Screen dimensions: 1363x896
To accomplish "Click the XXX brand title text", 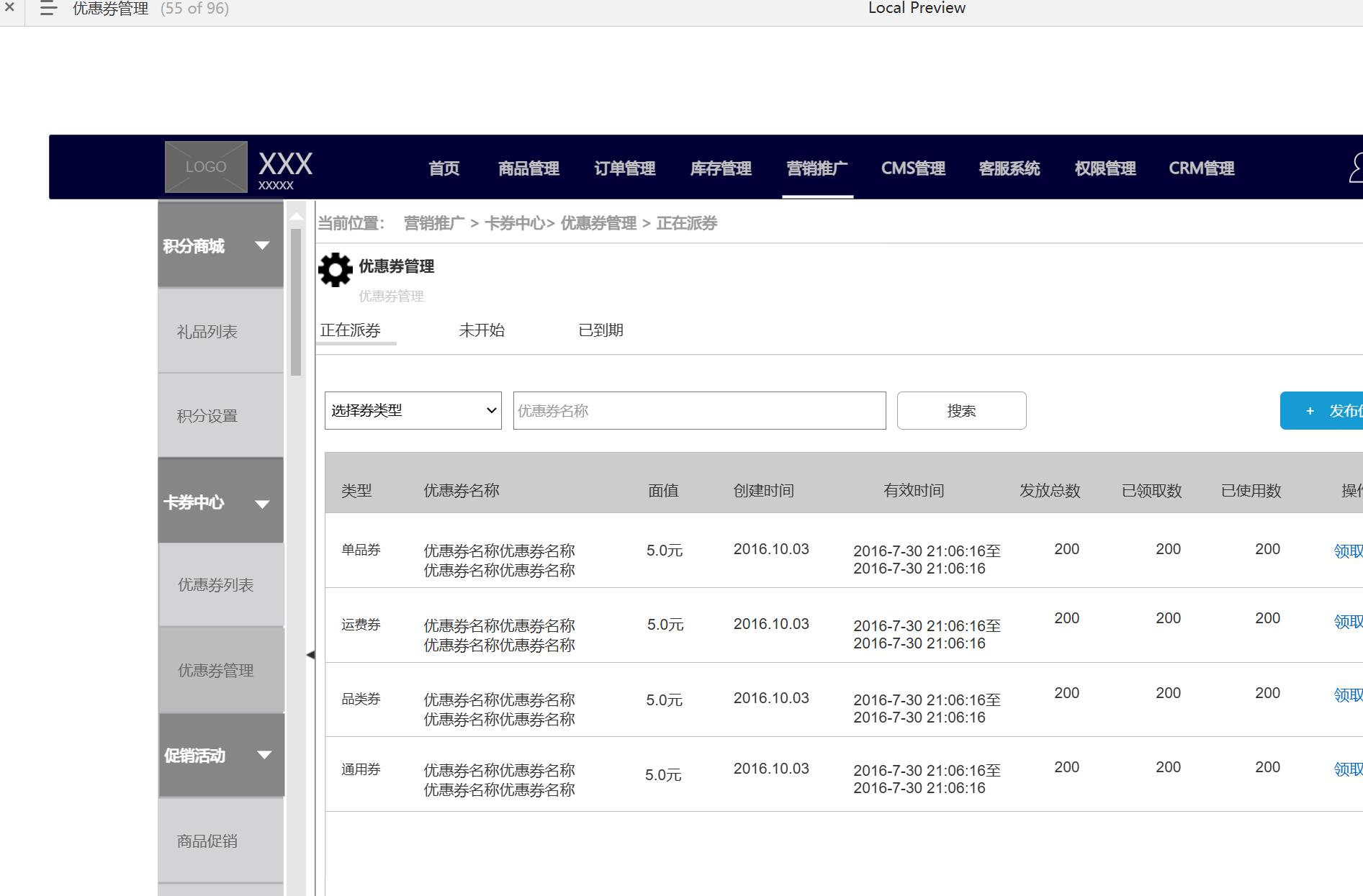I will [286, 164].
